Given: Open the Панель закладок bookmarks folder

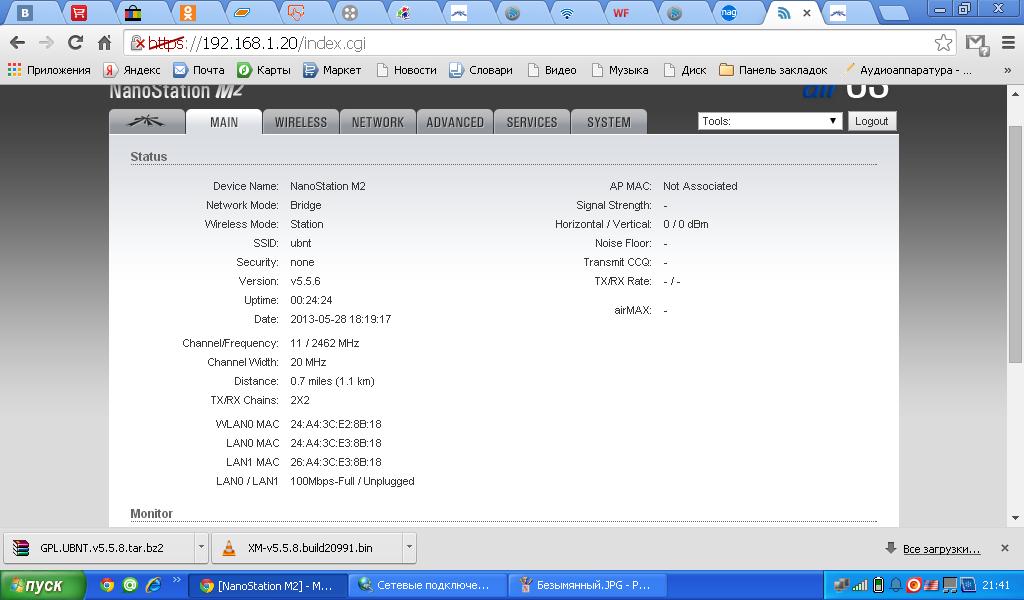Looking at the screenshot, I should tap(773, 70).
